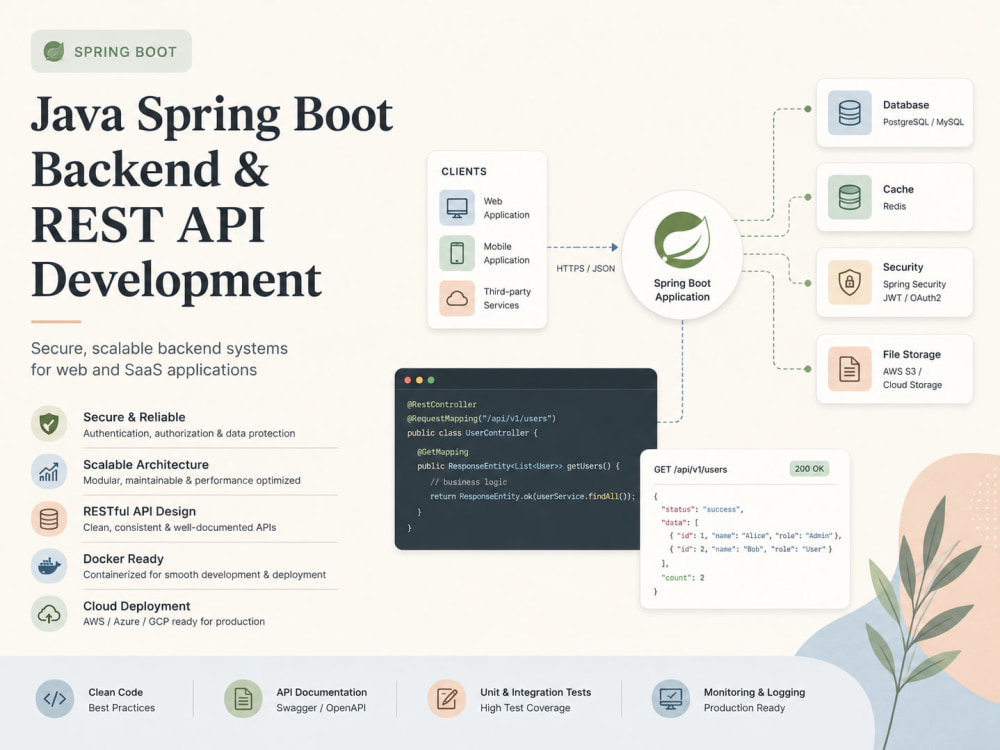The image size is (1000, 750).
Task: Click the CLIENTS heading
Action: pos(464,172)
